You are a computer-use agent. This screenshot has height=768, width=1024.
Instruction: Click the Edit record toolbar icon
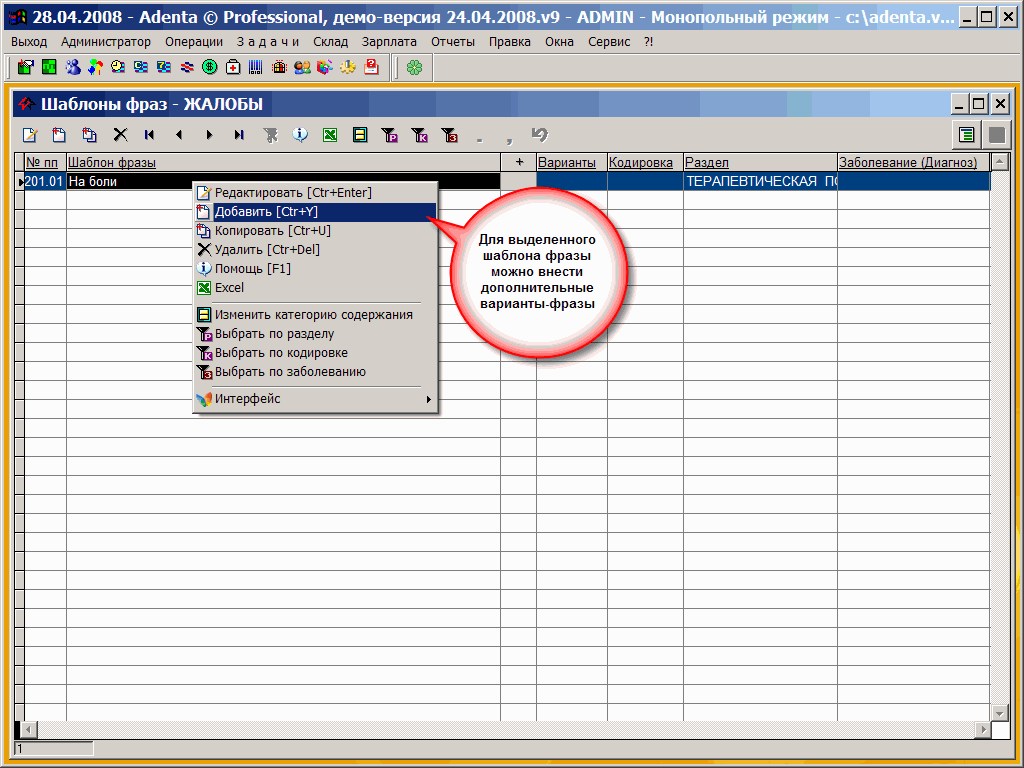30,134
